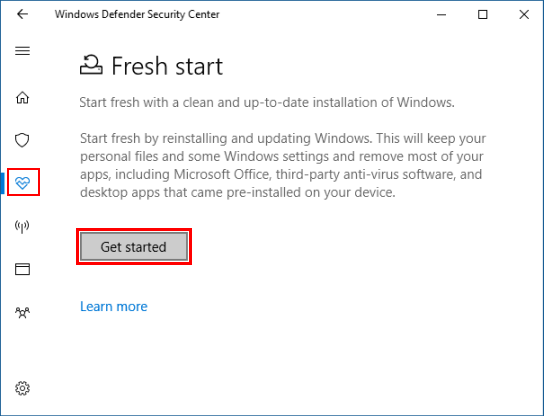Image resolution: width=544 pixels, height=416 pixels.
Task: Click the Fresh start icon beside heading
Action: tap(91, 65)
